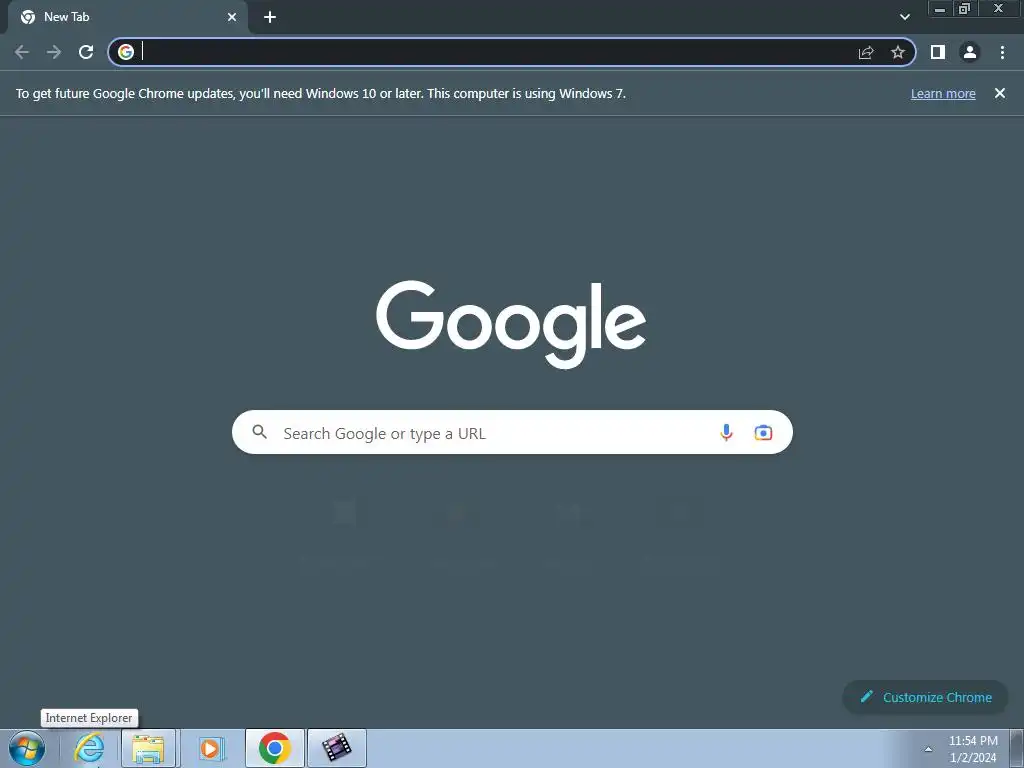Image resolution: width=1024 pixels, height=768 pixels.
Task: Click the forward navigation arrow
Action: [54, 52]
